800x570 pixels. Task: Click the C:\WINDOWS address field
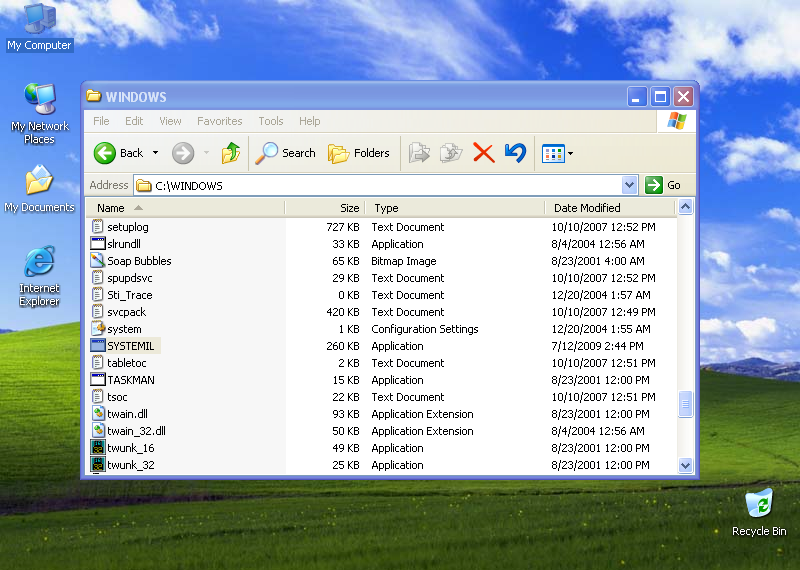point(380,185)
